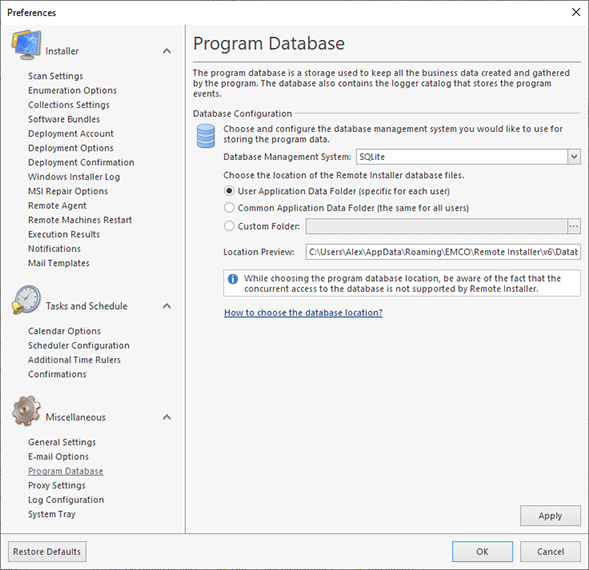This screenshot has width=589, height=570.
Task: Click the Location Preview path field
Action: pyautogui.click(x=443, y=252)
